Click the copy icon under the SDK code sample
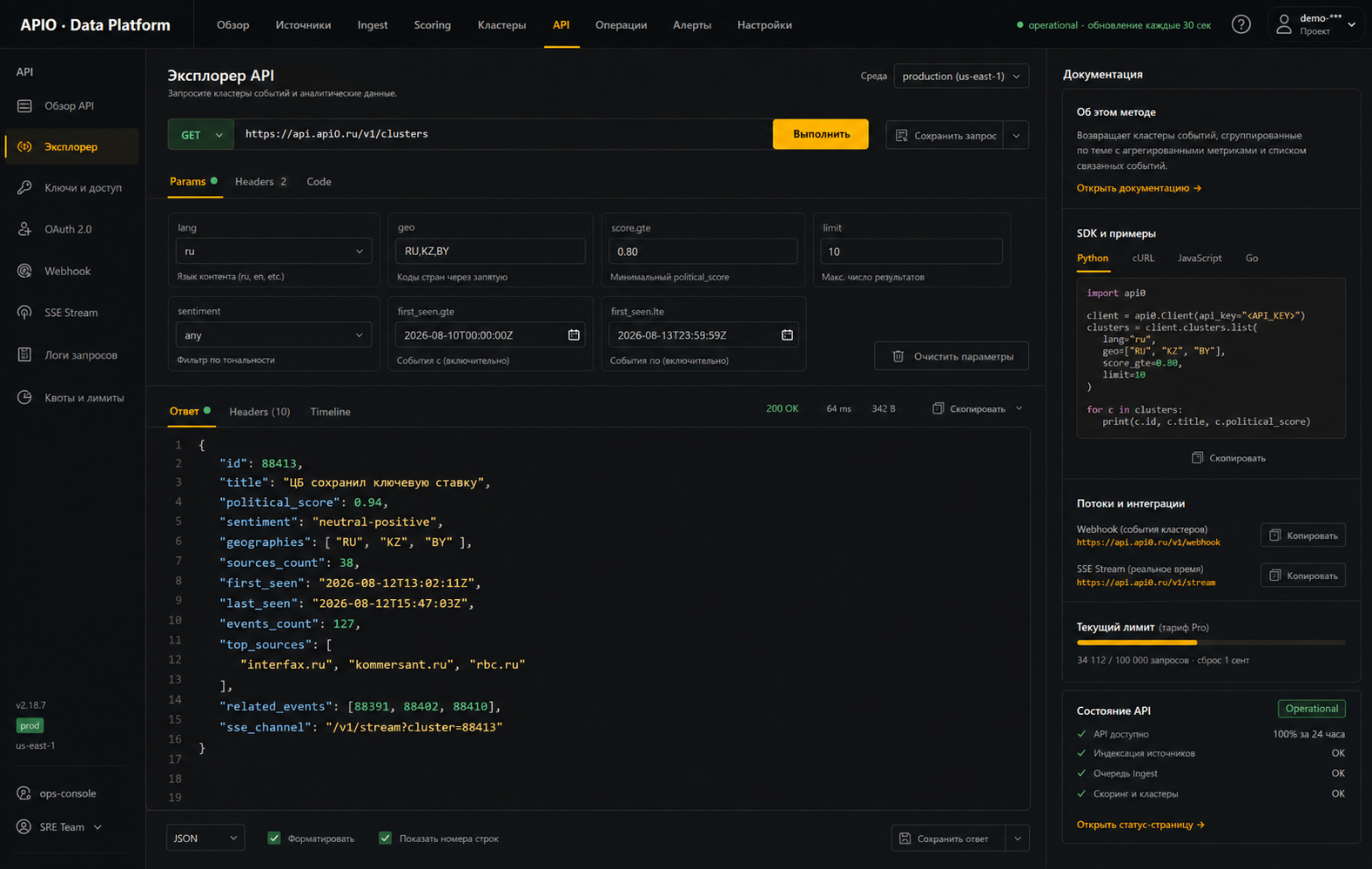Screen dimensions: 1372x869 point(1197,458)
